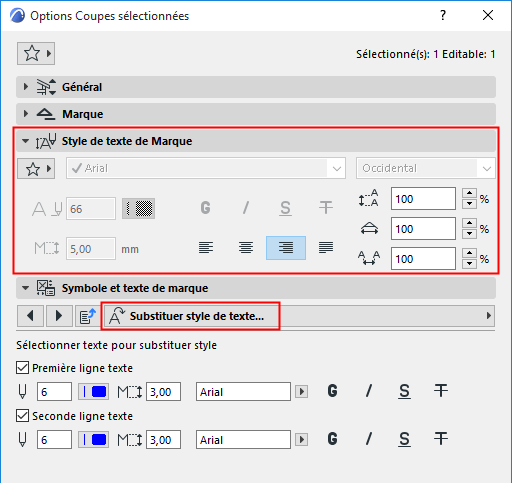The height and width of the screenshot is (483, 512).
Task: Open the Arial font dropdown in Style panel
Action: 206,168
